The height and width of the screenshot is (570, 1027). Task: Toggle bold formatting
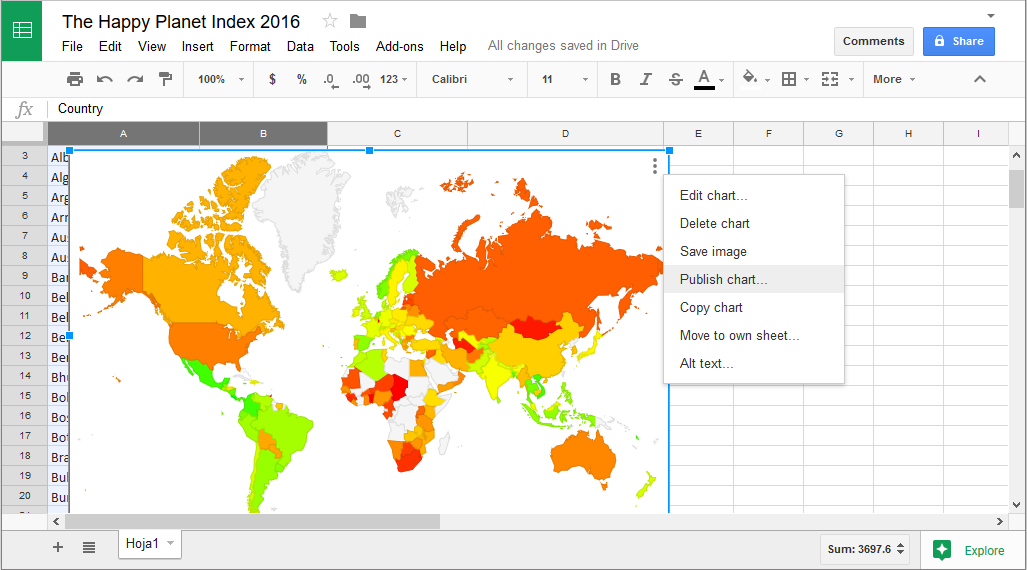coord(615,79)
